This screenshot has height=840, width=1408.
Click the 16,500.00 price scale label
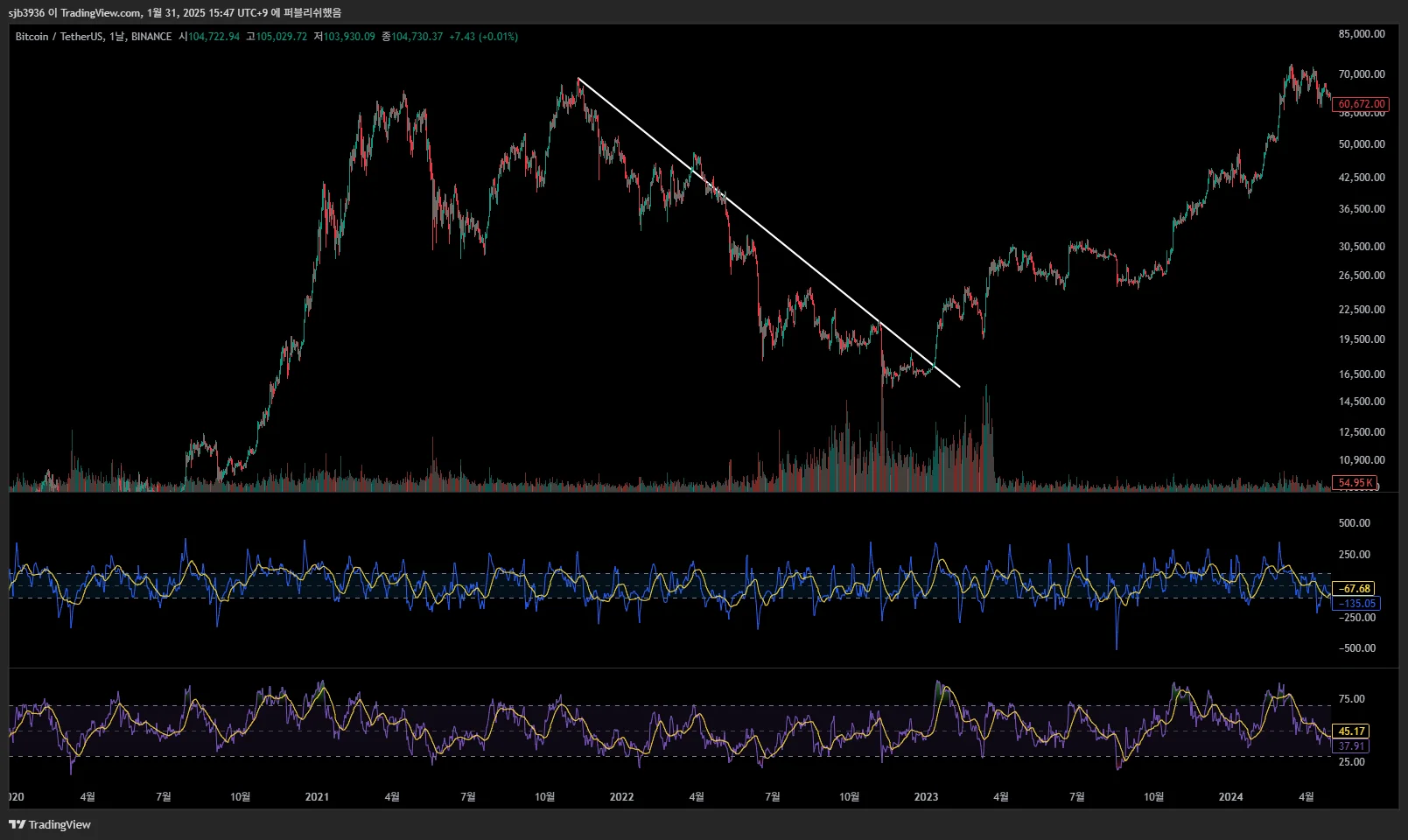click(1362, 374)
